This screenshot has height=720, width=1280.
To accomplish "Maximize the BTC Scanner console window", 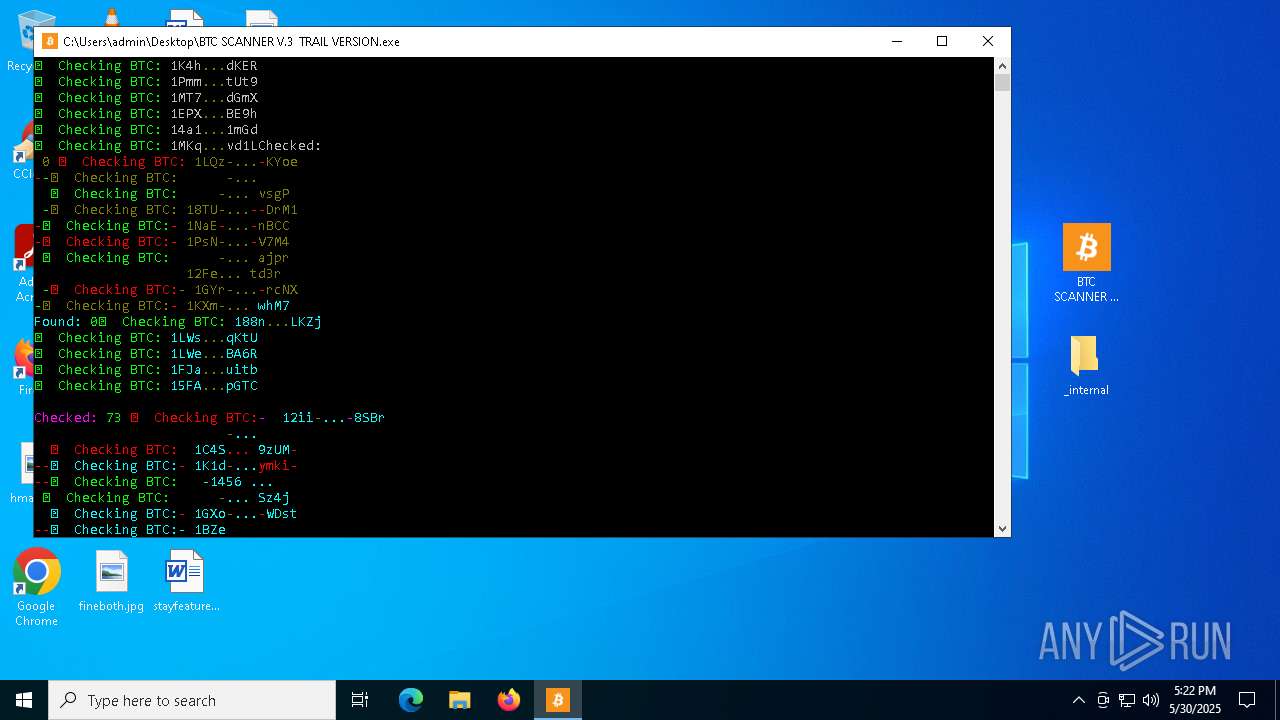I will (941, 41).
